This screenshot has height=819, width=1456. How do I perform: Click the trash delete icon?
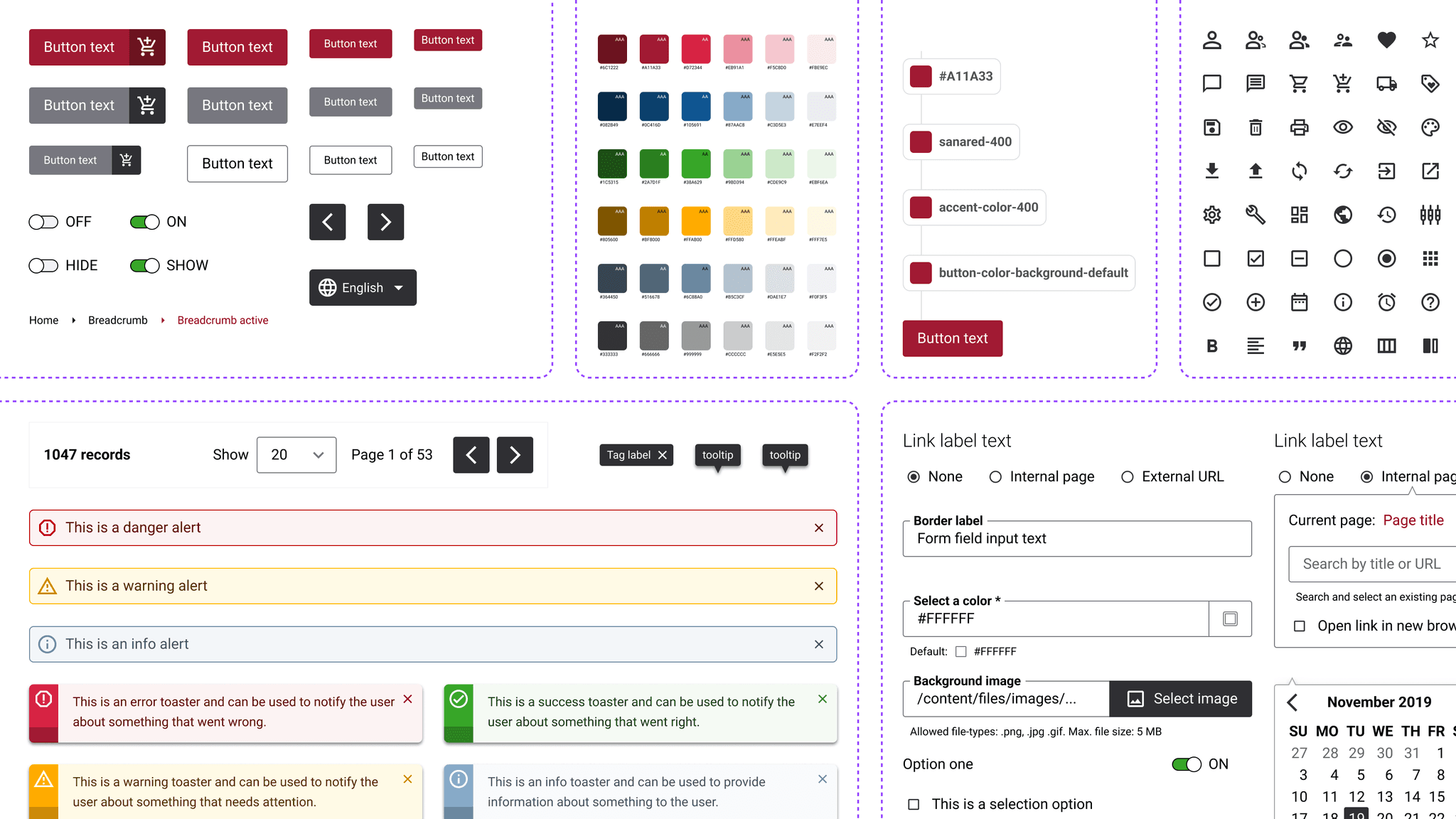click(x=1256, y=127)
